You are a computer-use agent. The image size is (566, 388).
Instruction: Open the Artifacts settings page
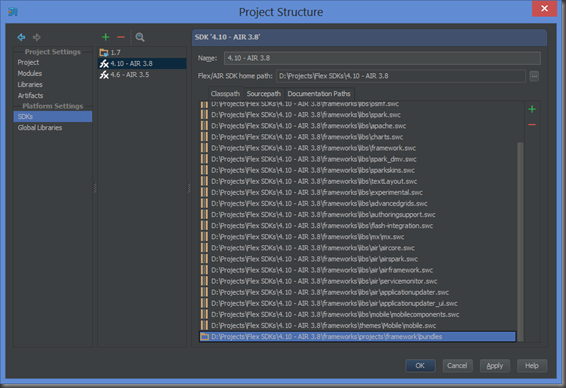53,96
